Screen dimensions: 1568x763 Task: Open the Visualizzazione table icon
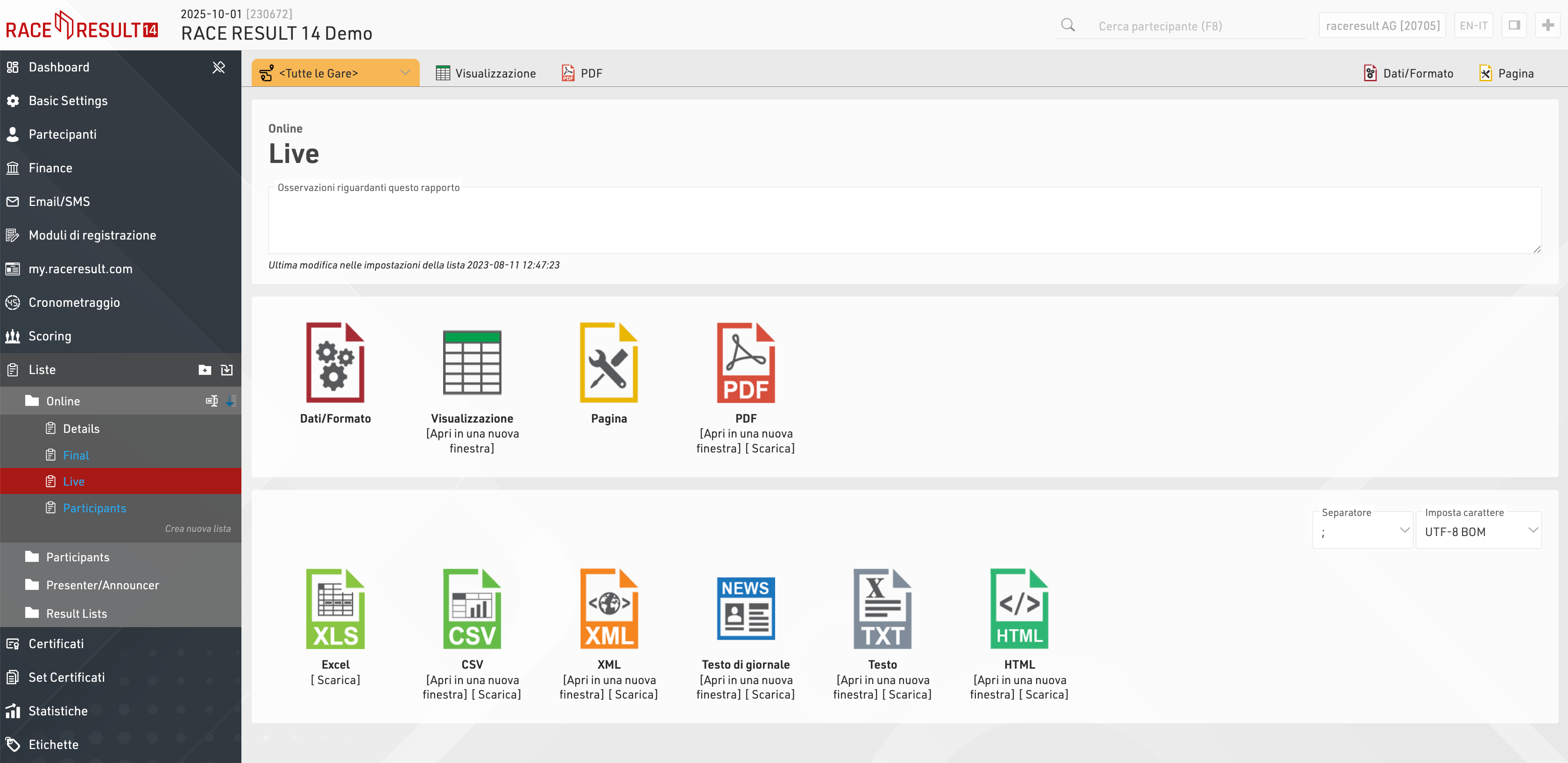(x=472, y=362)
